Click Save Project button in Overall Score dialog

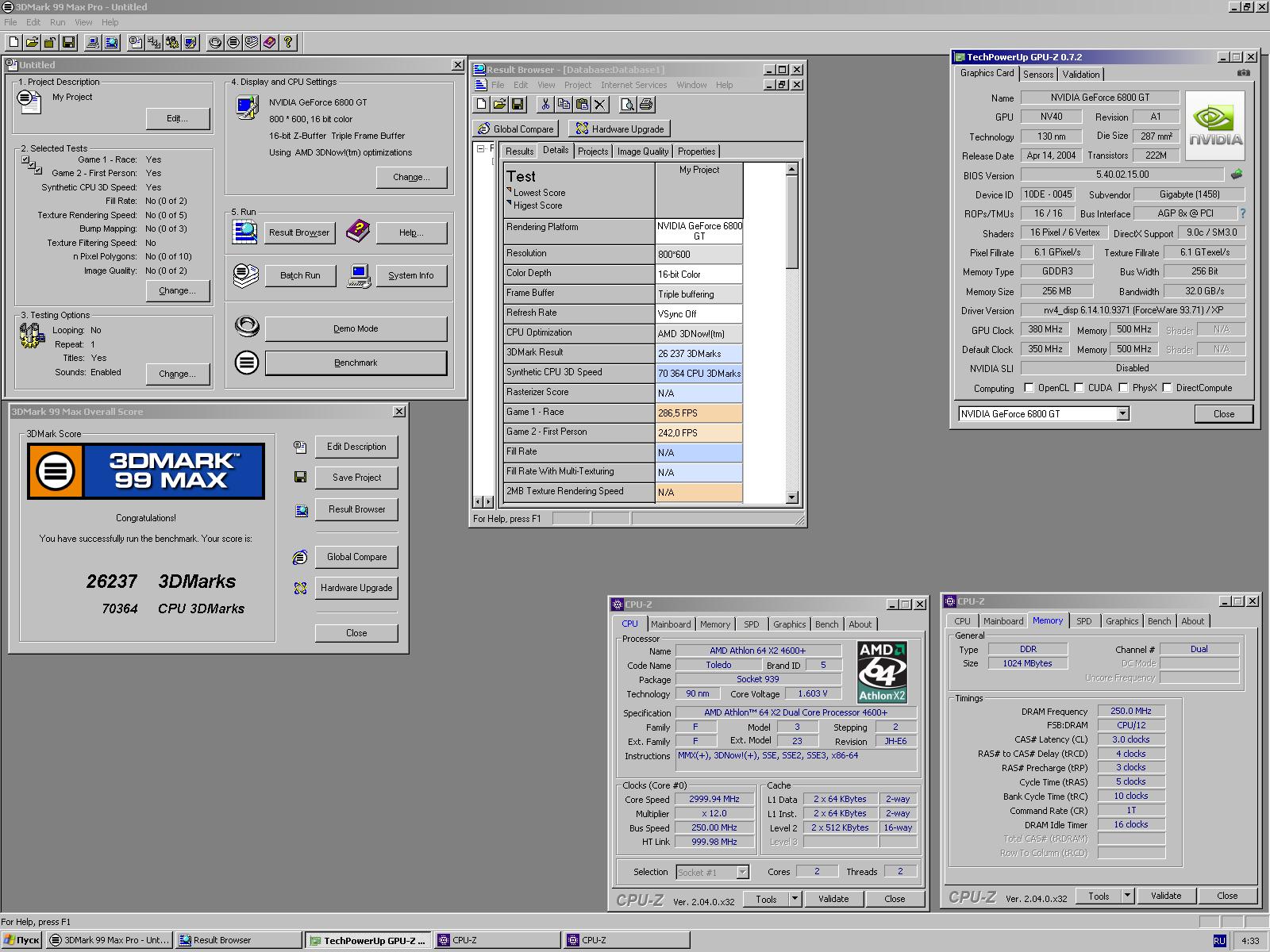pyautogui.click(x=356, y=478)
